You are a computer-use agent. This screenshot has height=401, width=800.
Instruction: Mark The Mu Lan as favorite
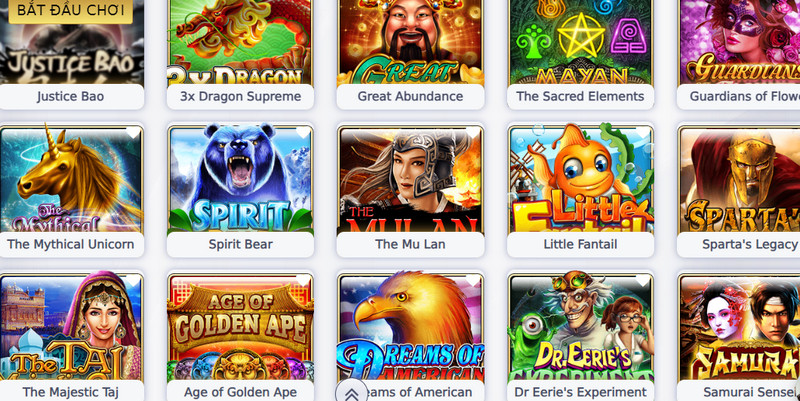(472, 133)
